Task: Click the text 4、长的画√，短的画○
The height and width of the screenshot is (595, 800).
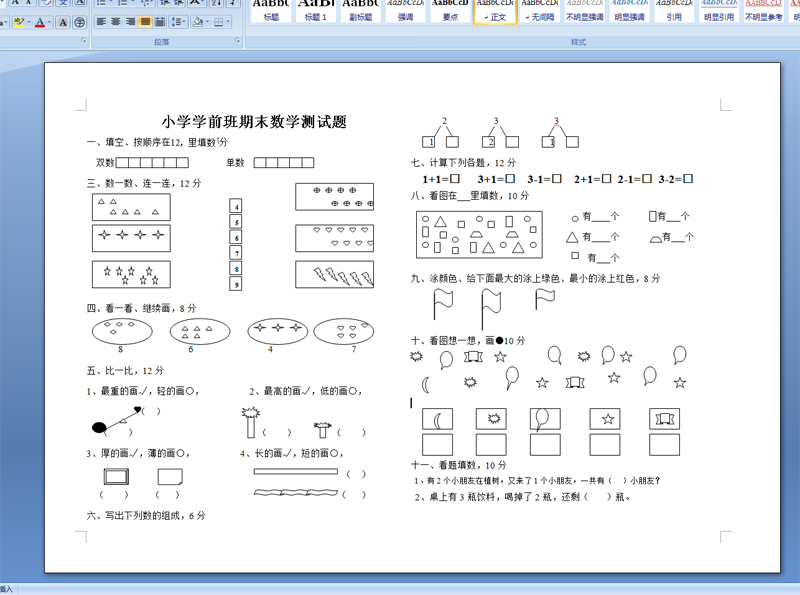Action: 292,453
